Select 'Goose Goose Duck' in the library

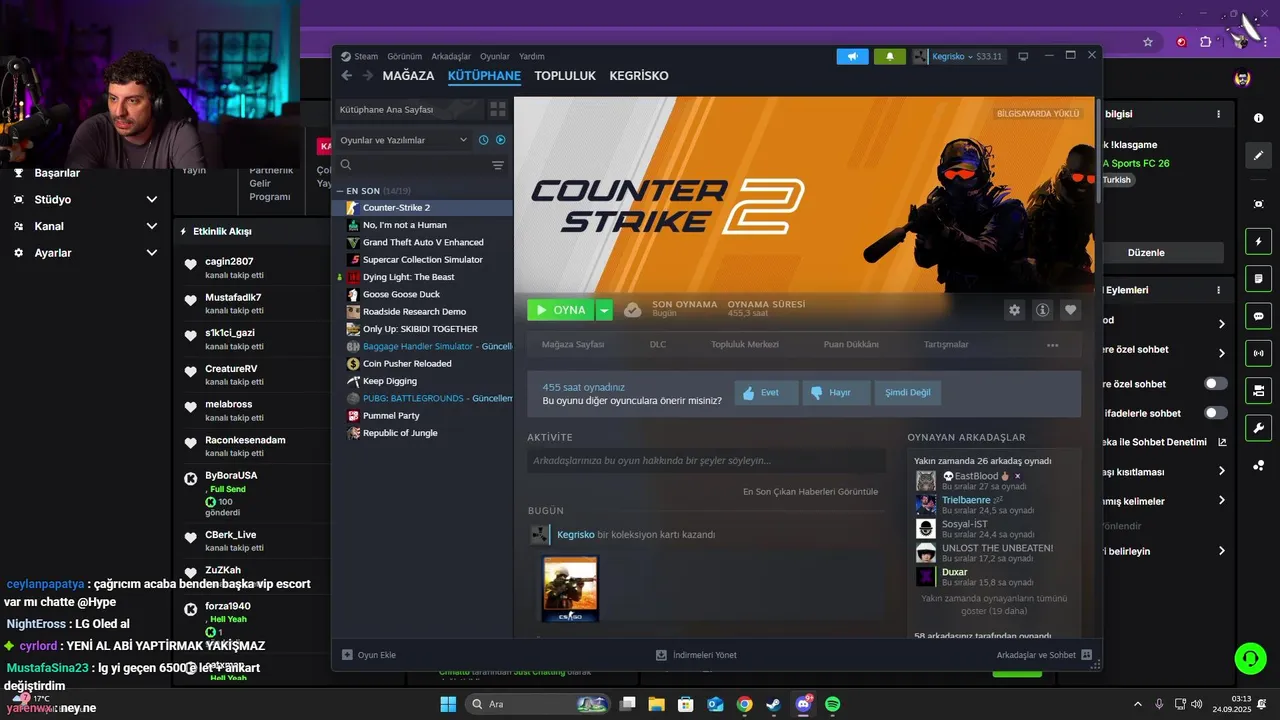(x=401, y=294)
